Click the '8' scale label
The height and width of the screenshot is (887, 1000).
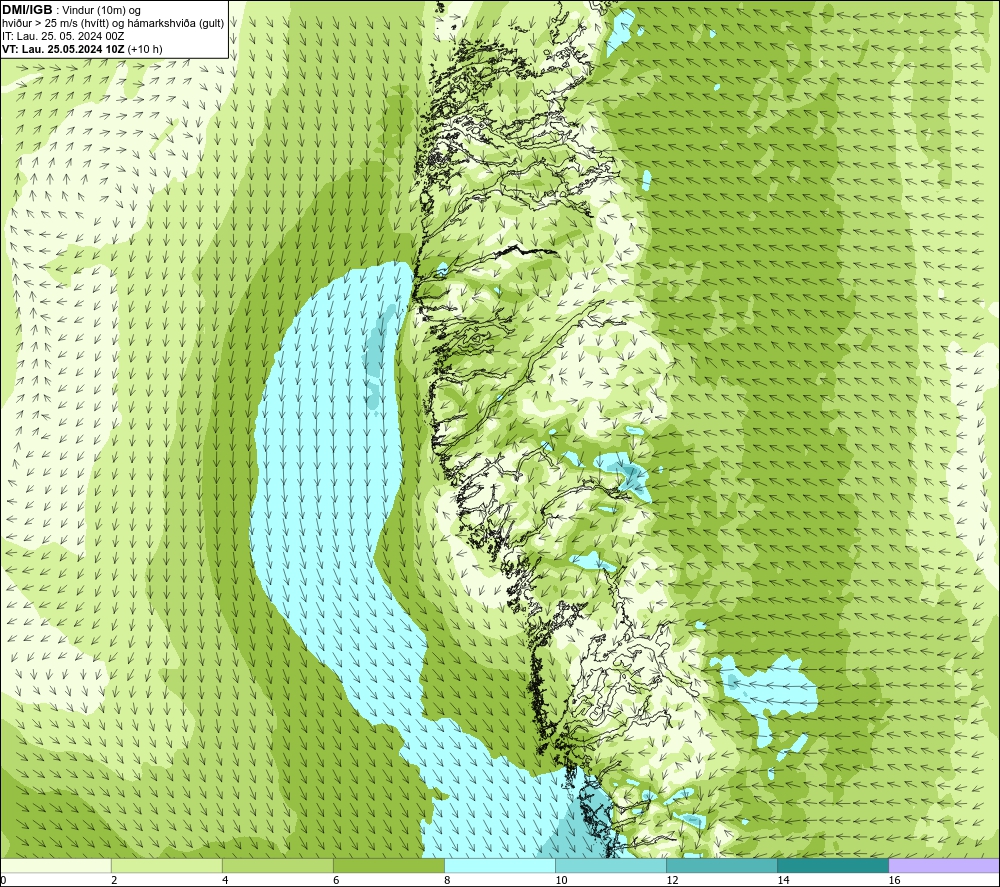[x=447, y=881]
